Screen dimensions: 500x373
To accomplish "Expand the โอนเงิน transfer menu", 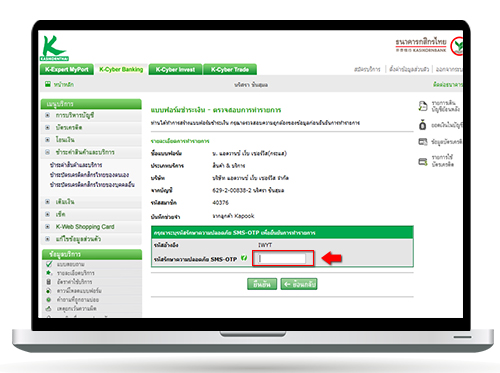I will [x=48, y=140].
